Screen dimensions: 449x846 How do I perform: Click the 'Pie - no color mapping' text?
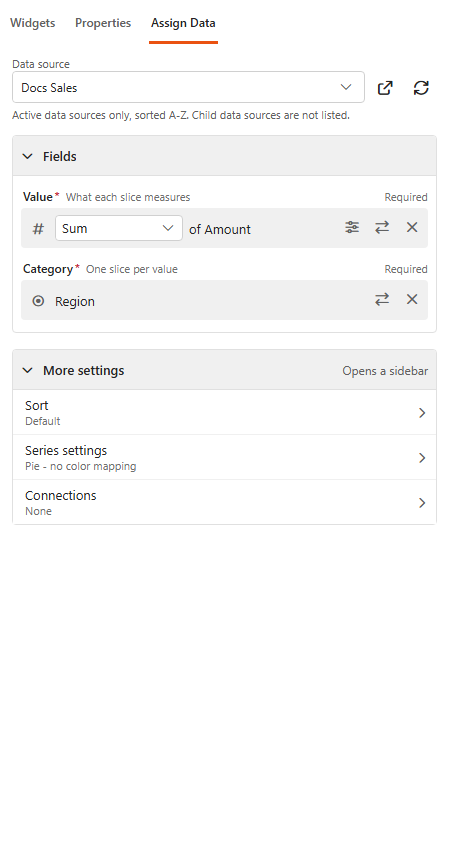pyautogui.click(x=80, y=466)
